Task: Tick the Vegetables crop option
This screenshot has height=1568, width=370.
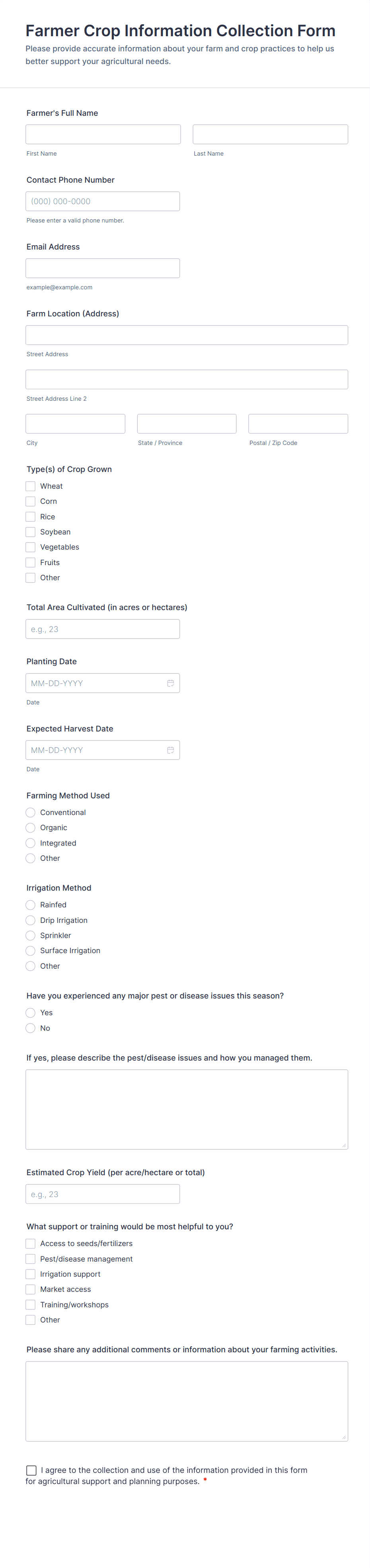Action: click(x=30, y=546)
